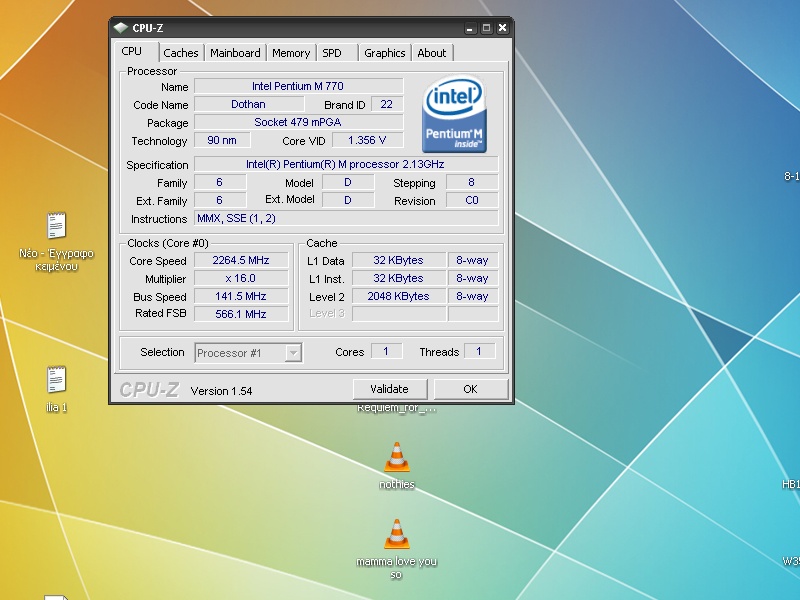Select the Greek-named text document desktop icon
800x600 pixels.
pyautogui.click(x=56, y=241)
